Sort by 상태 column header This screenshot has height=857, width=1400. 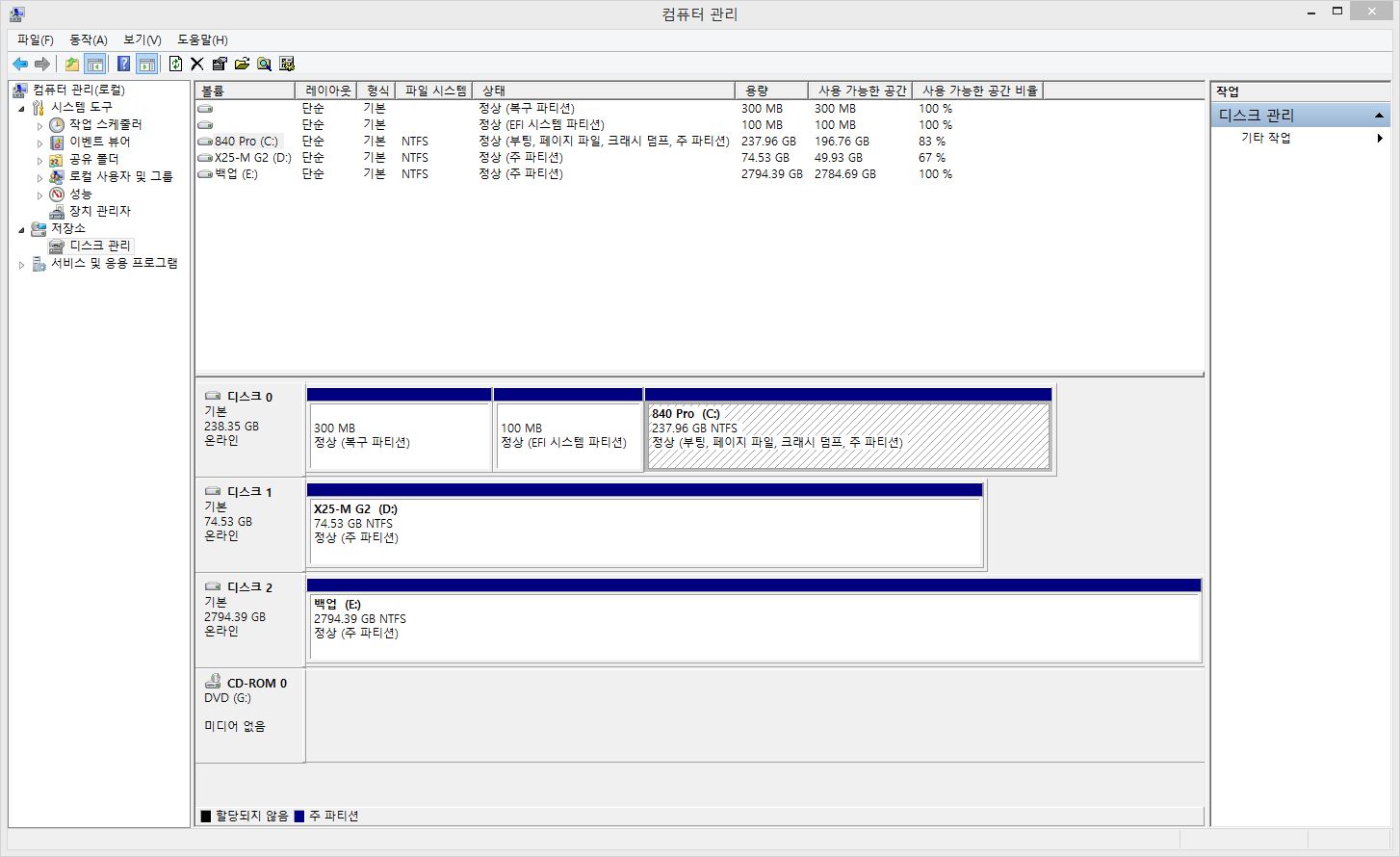pyautogui.click(x=603, y=91)
